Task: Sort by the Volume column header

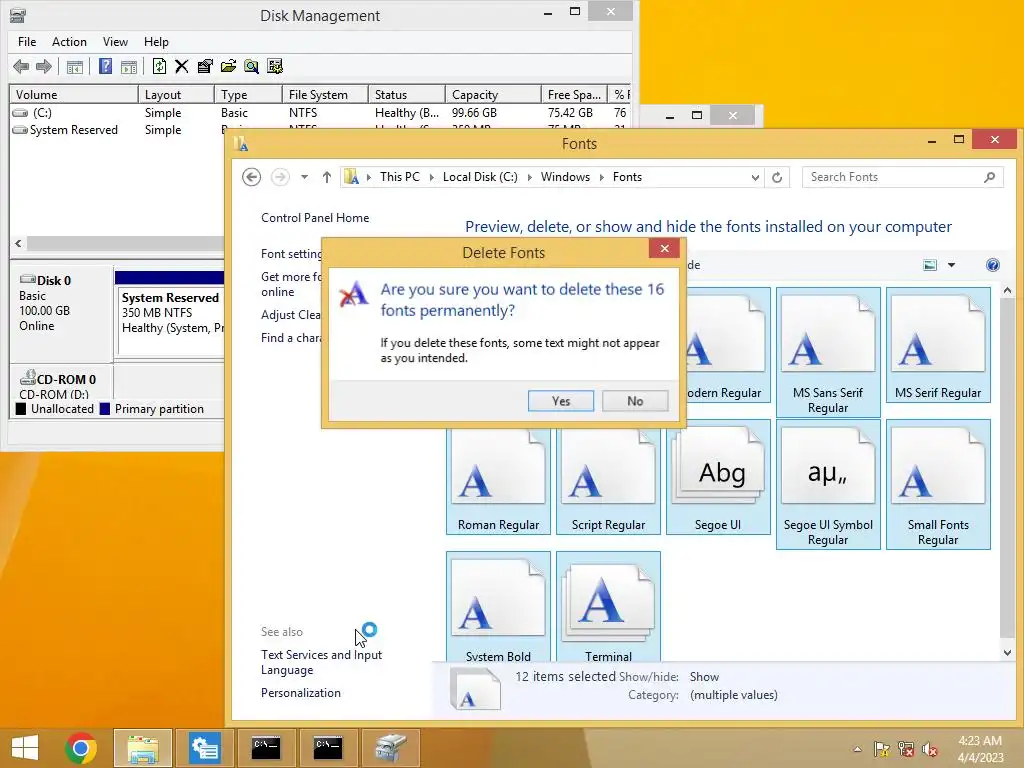Action: pos(74,95)
